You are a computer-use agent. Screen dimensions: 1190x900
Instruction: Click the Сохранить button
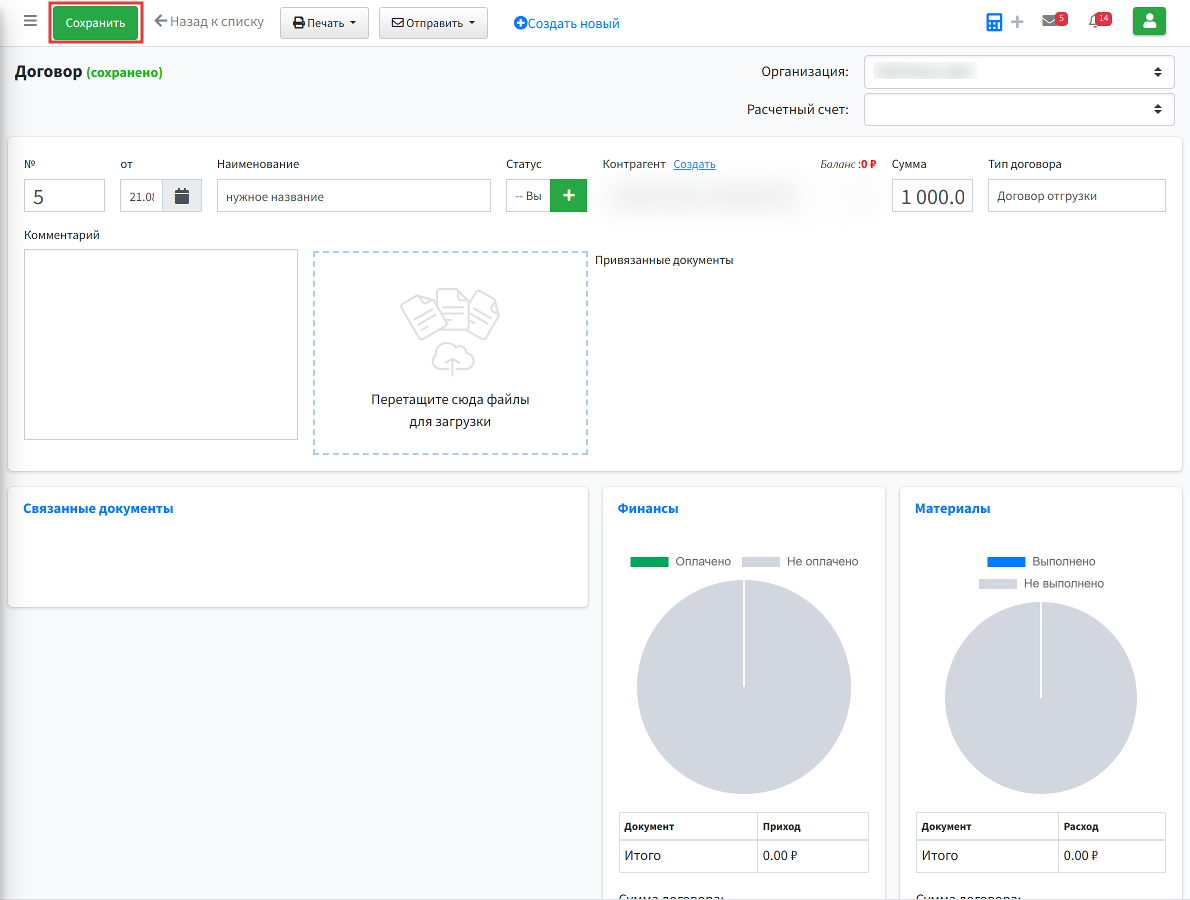[x=96, y=23]
